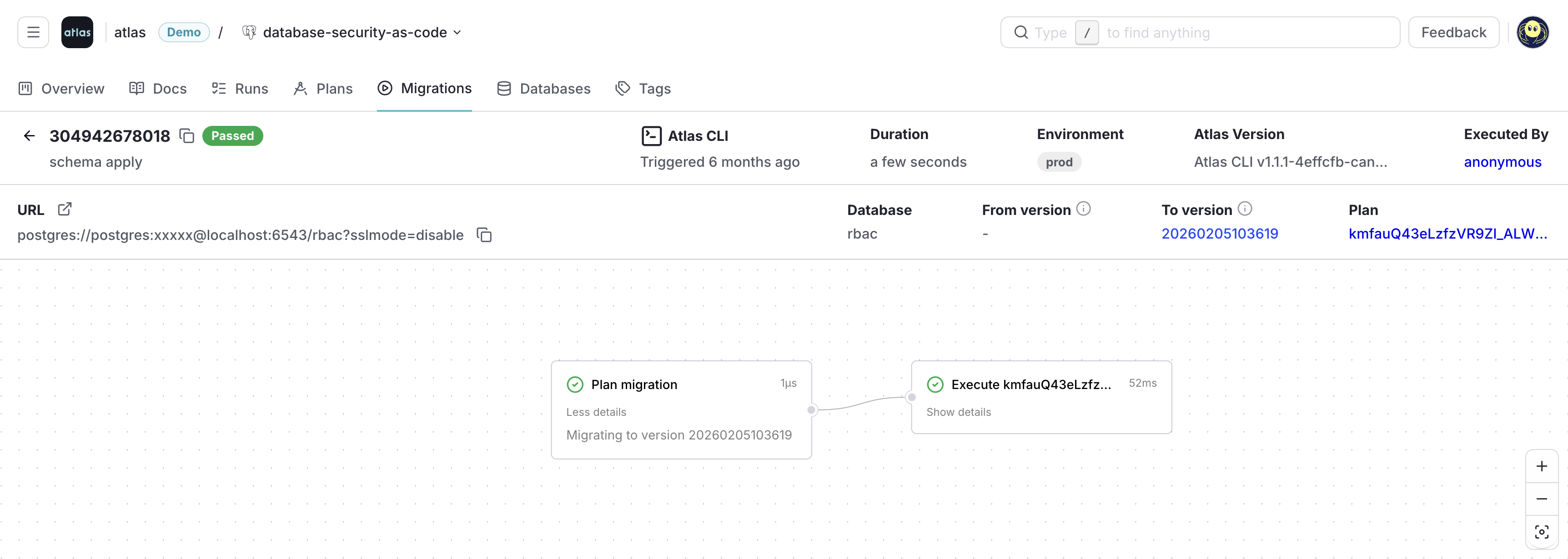Screen dimensions: 1568x559
Task: Open the database-security-as-code project dropdown
Action: pos(362,32)
